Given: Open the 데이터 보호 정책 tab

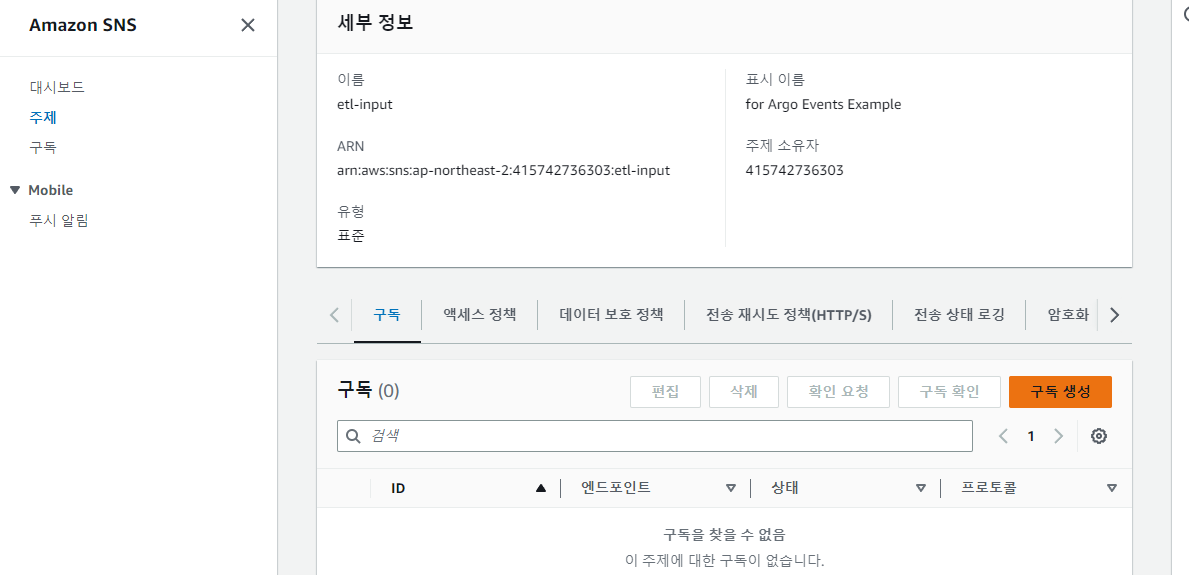Looking at the screenshot, I should [611, 315].
